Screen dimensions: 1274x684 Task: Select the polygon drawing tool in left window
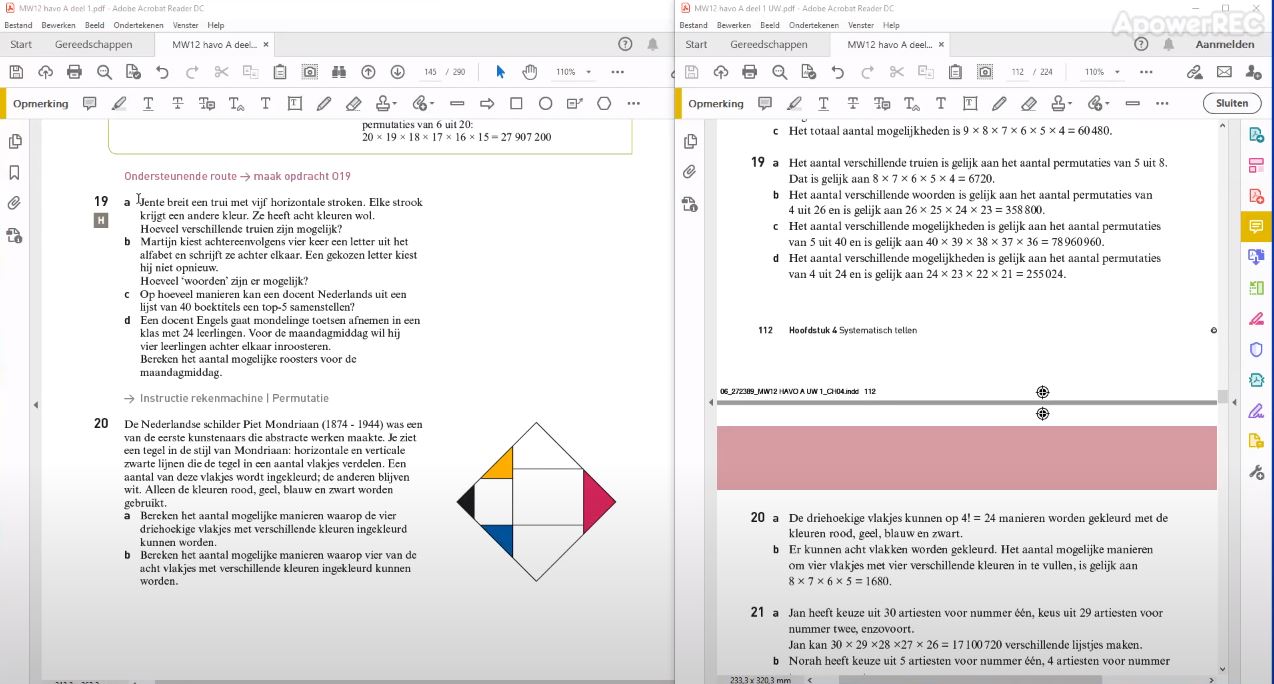pos(604,103)
